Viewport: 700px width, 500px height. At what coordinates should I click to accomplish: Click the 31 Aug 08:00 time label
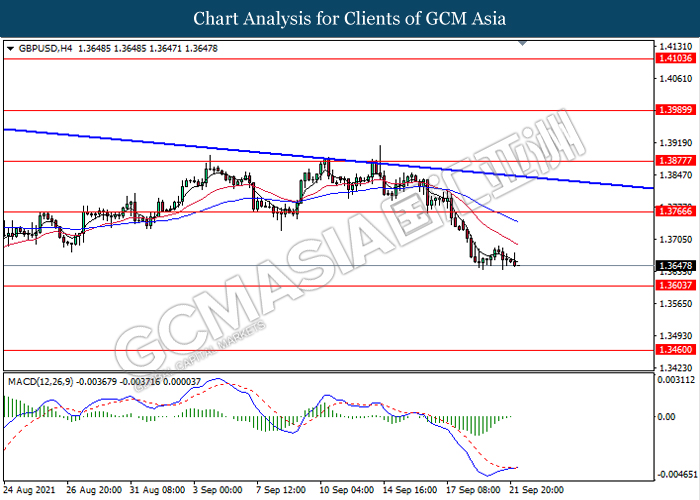pyautogui.click(x=158, y=490)
